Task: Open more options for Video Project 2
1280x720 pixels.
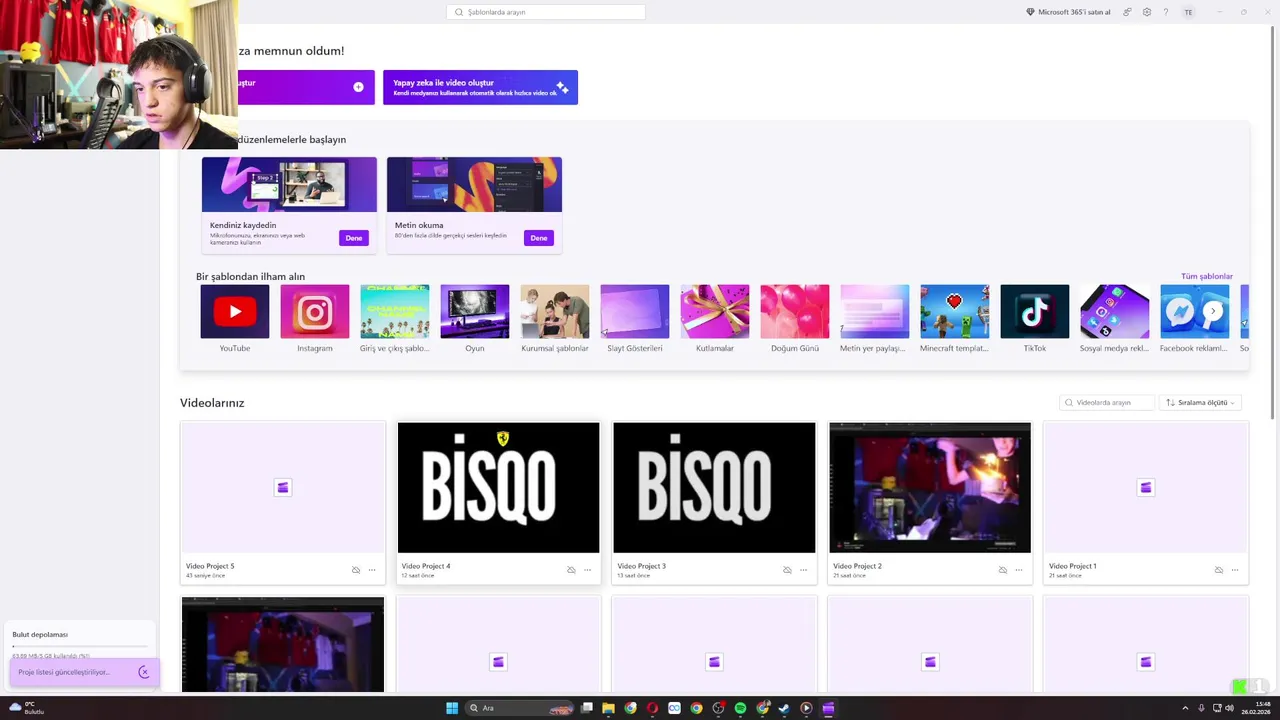Action: pos(1019,570)
